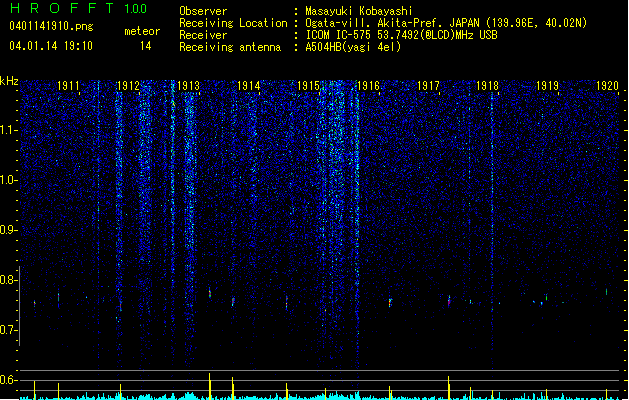The height and width of the screenshot is (400, 629).
Task: Click the "meteor" count label
Action: tap(142, 31)
